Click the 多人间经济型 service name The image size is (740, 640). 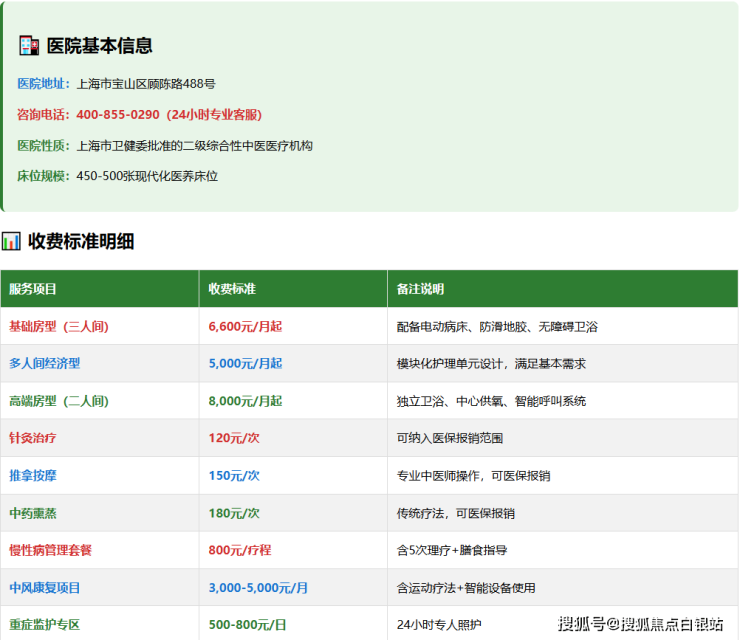tap(44, 363)
